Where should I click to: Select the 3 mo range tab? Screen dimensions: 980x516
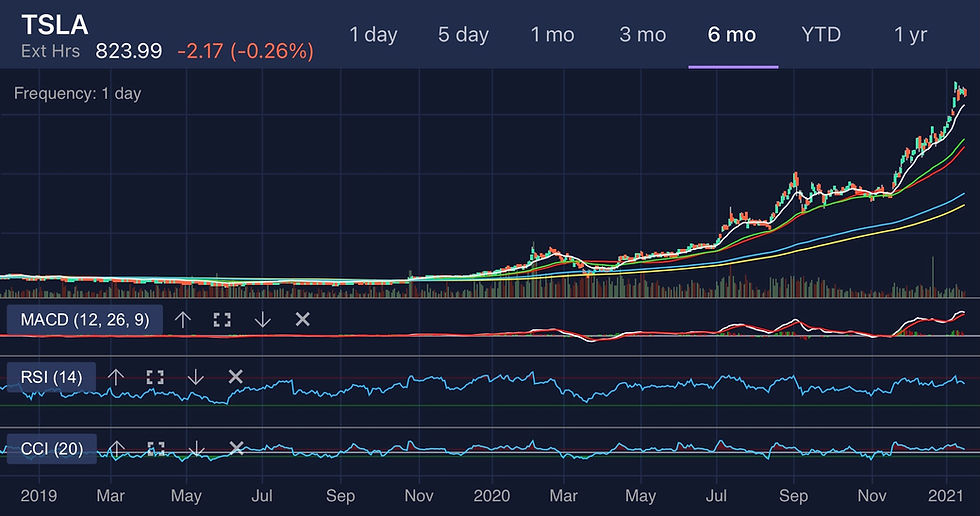point(642,34)
